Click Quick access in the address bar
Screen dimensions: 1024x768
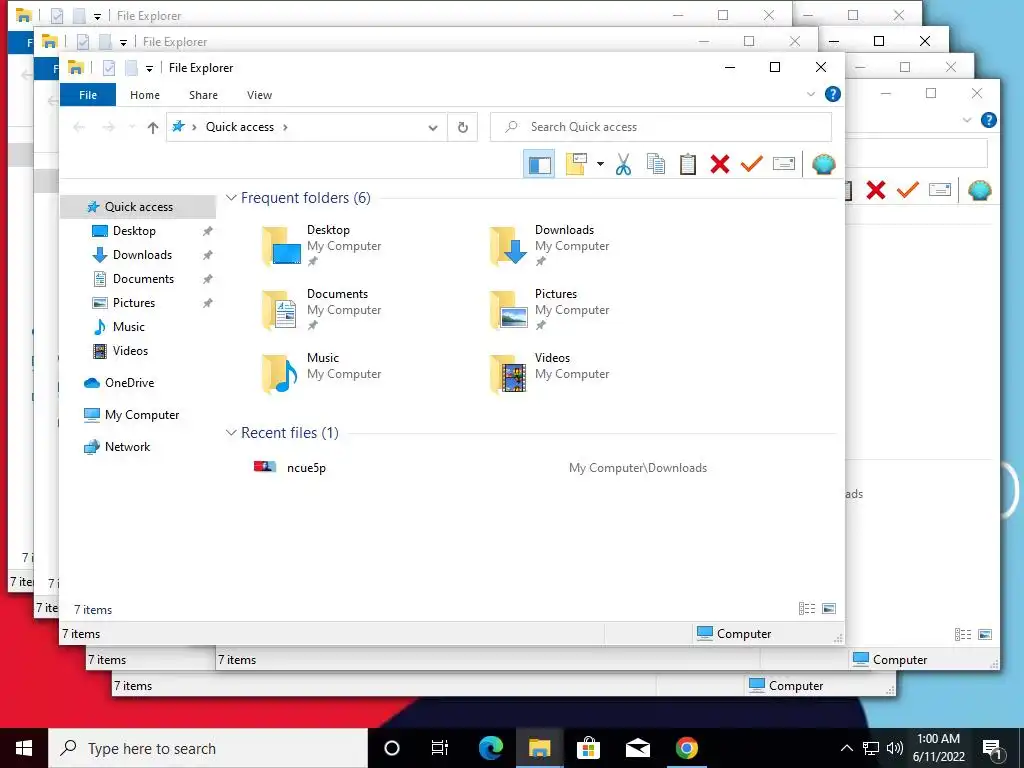(240, 127)
